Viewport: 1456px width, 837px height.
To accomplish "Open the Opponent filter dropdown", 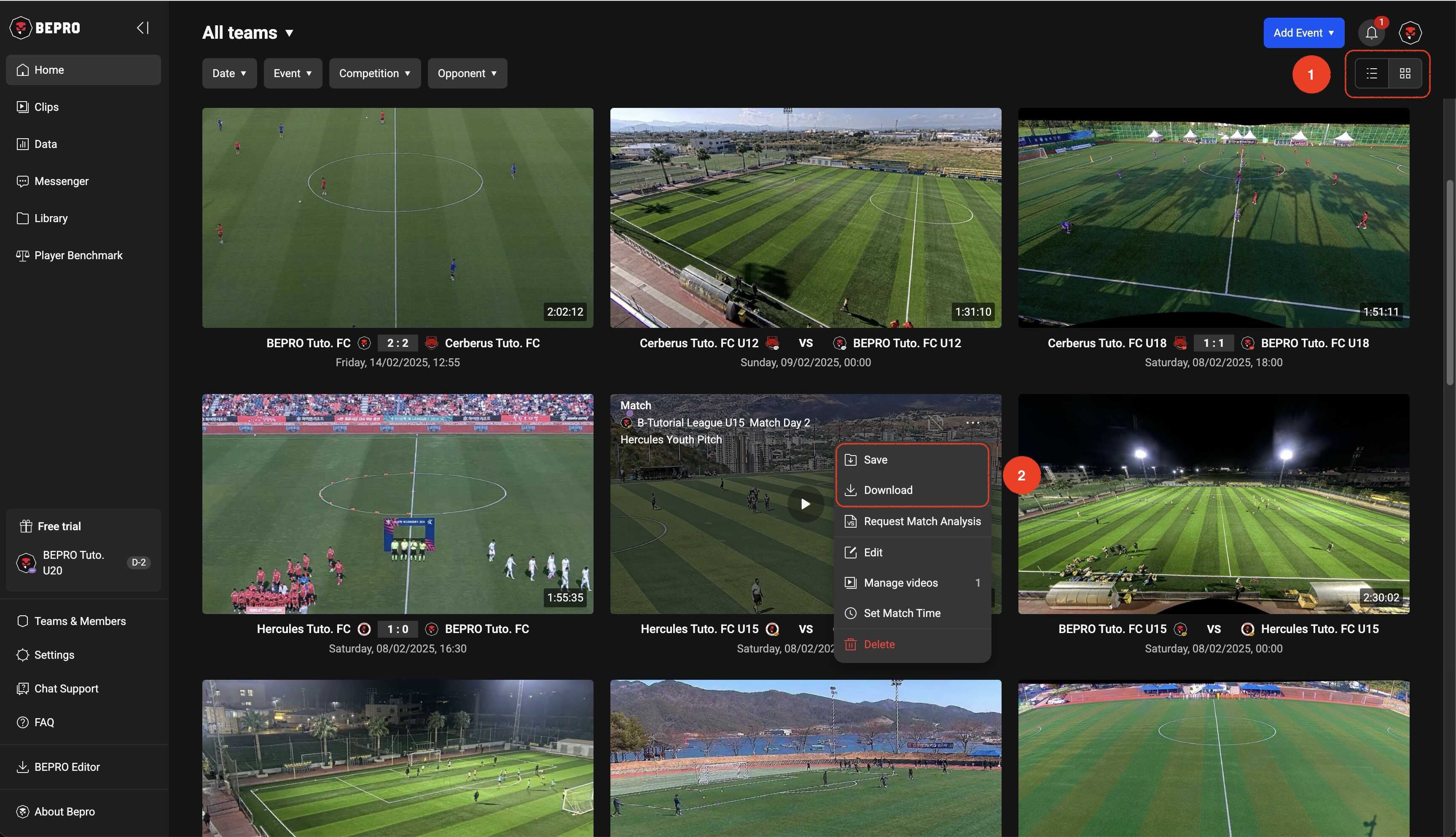I will click(467, 74).
